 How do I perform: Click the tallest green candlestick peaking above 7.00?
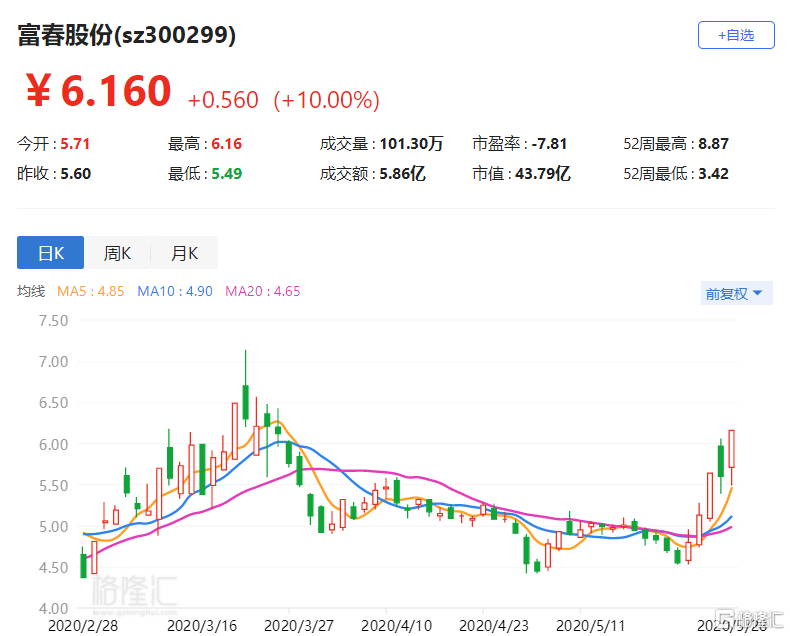click(245, 402)
